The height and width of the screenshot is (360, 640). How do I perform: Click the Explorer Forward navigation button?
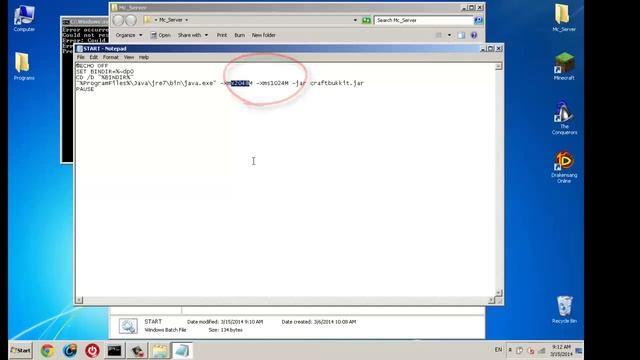click(x=131, y=20)
